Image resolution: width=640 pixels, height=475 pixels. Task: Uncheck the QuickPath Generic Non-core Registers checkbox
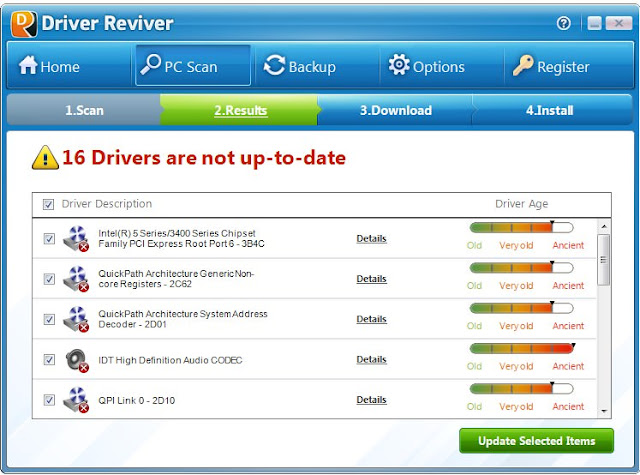pos(49,279)
